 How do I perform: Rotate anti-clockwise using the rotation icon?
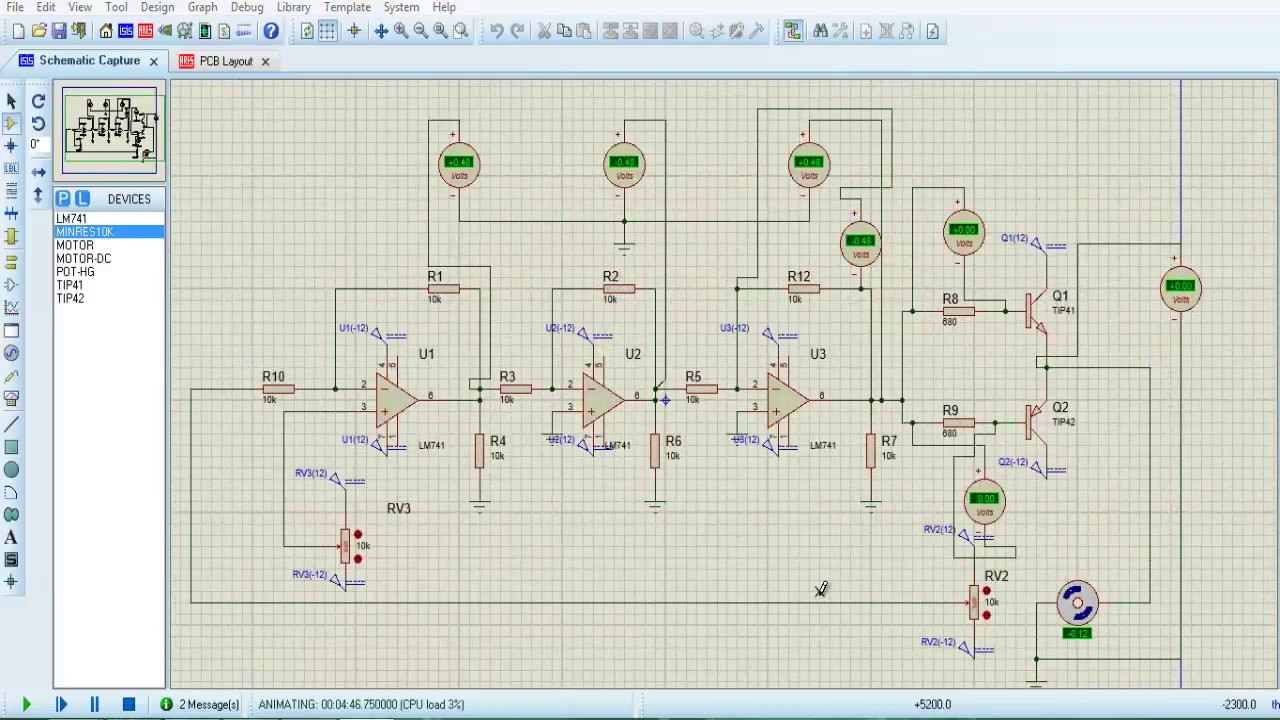tap(38, 123)
